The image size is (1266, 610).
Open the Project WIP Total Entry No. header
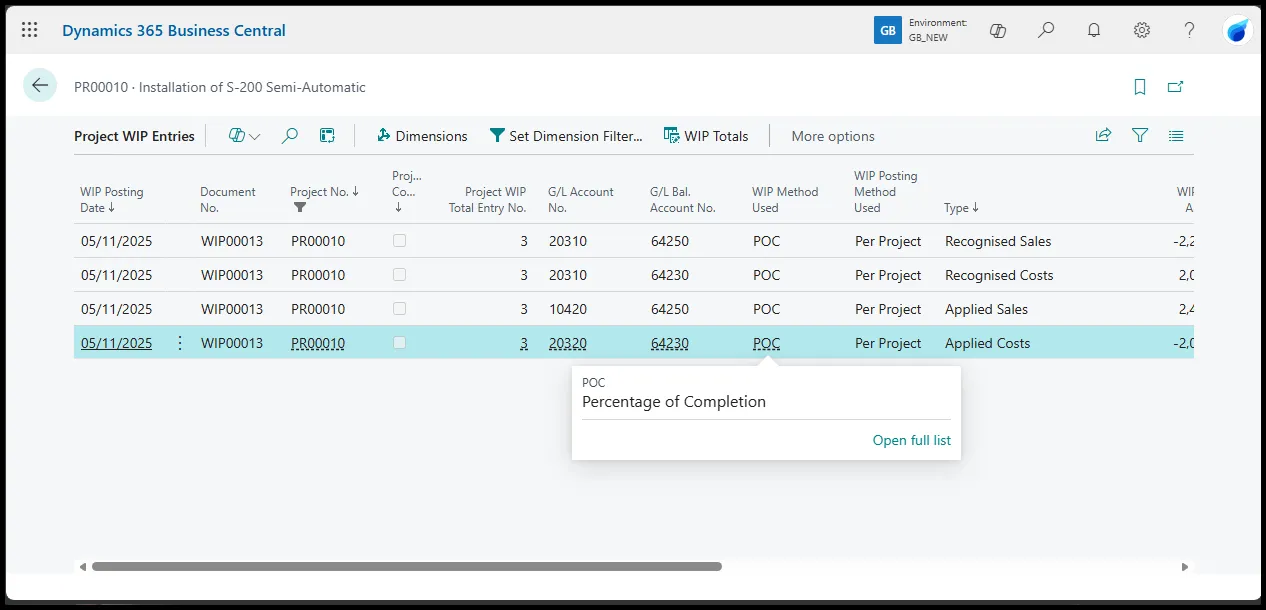tap(487, 199)
